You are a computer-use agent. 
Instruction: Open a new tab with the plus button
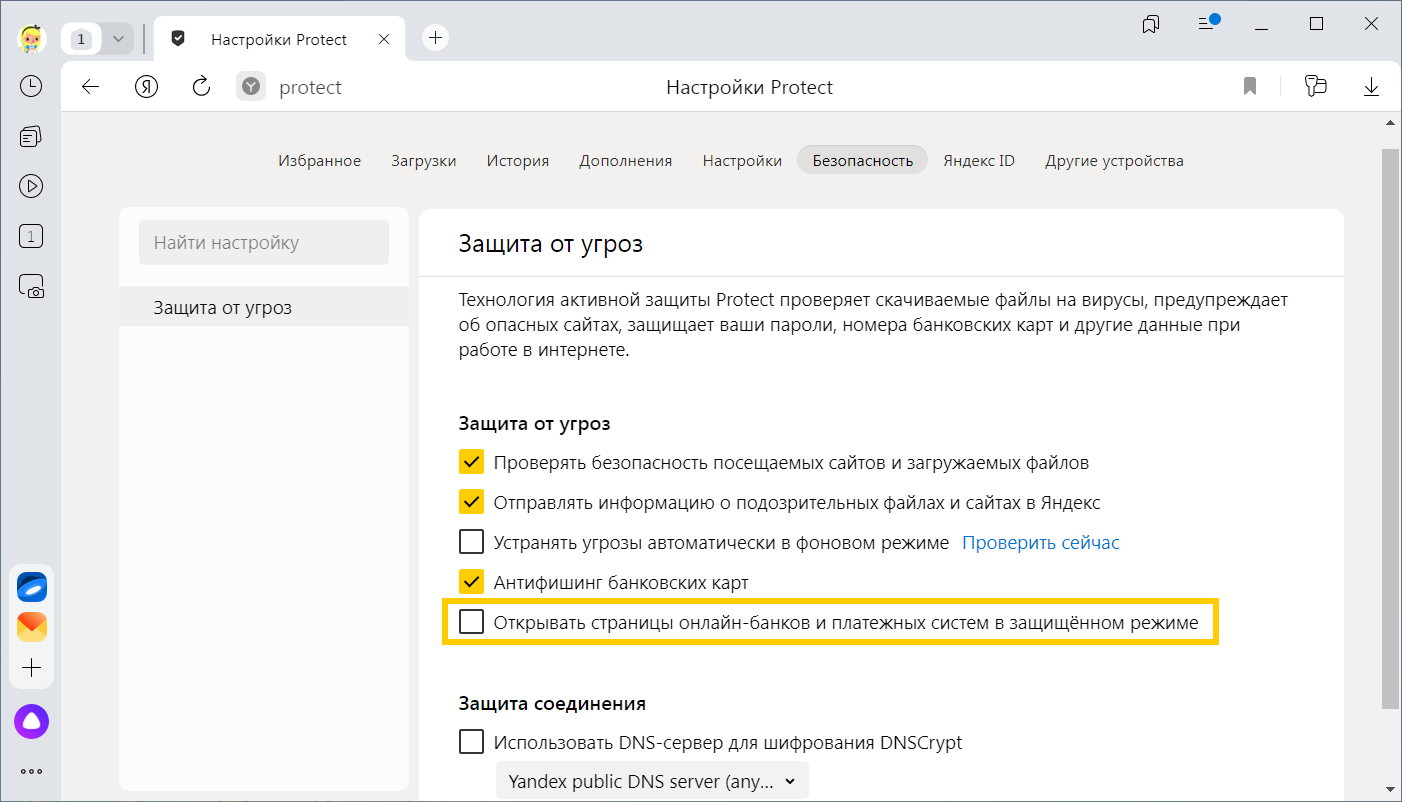click(435, 39)
